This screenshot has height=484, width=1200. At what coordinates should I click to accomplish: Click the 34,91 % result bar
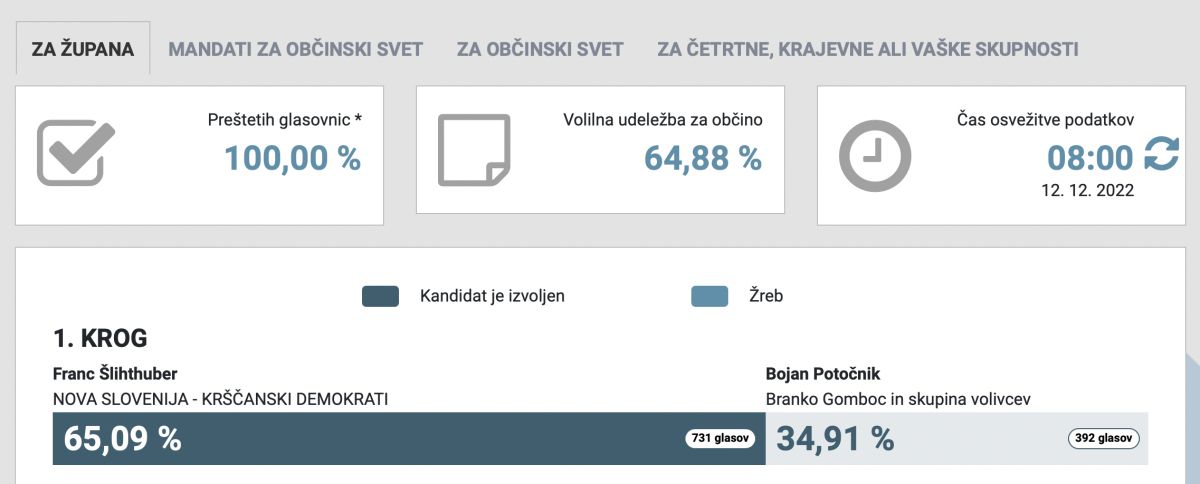pyautogui.click(x=957, y=438)
